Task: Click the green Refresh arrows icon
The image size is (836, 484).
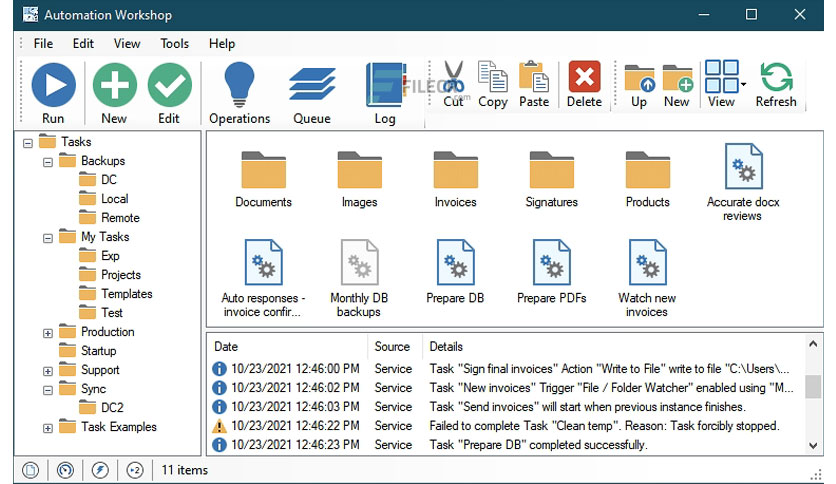Action: pos(776,77)
